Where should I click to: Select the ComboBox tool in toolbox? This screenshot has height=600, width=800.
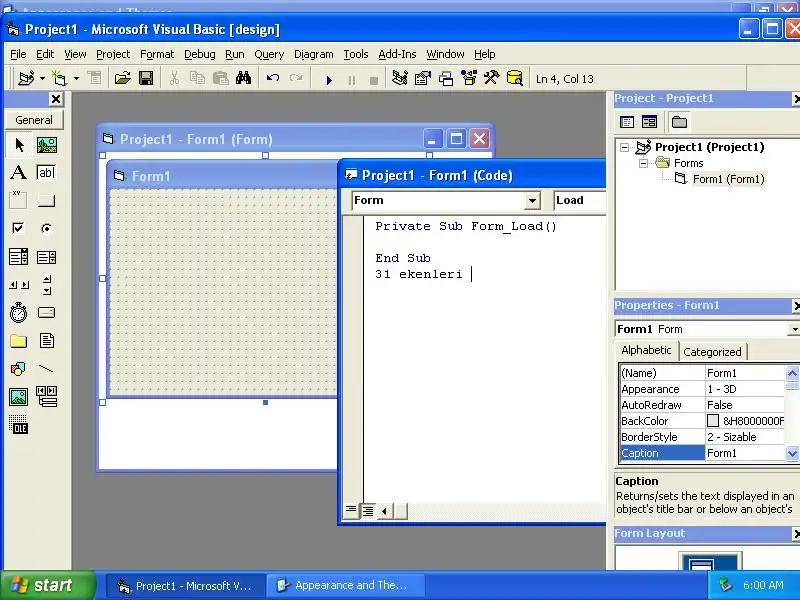tap(19, 257)
